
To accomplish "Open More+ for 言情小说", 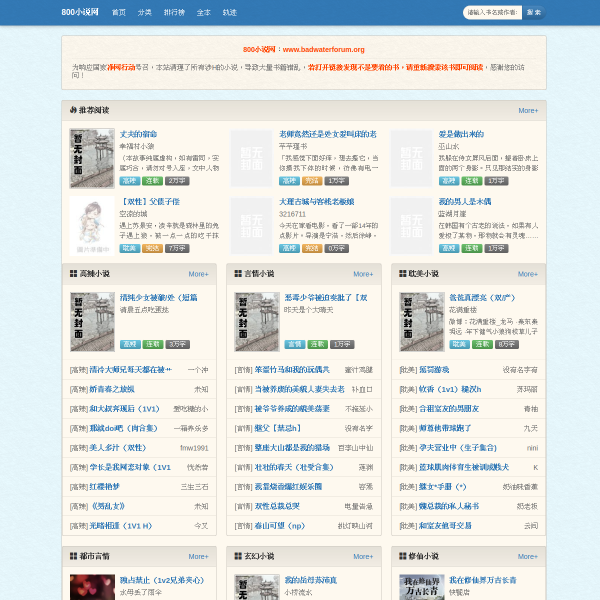I will [363, 274].
